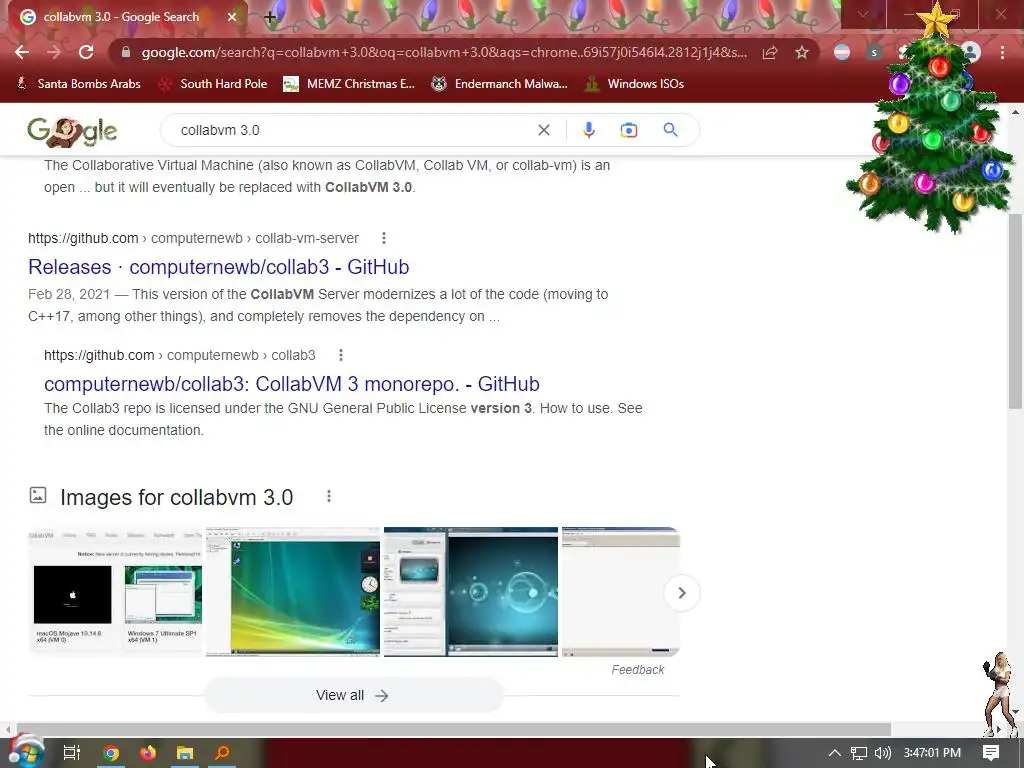The image size is (1024, 768).
Task: Click the address bar URL
Action: tap(444, 52)
